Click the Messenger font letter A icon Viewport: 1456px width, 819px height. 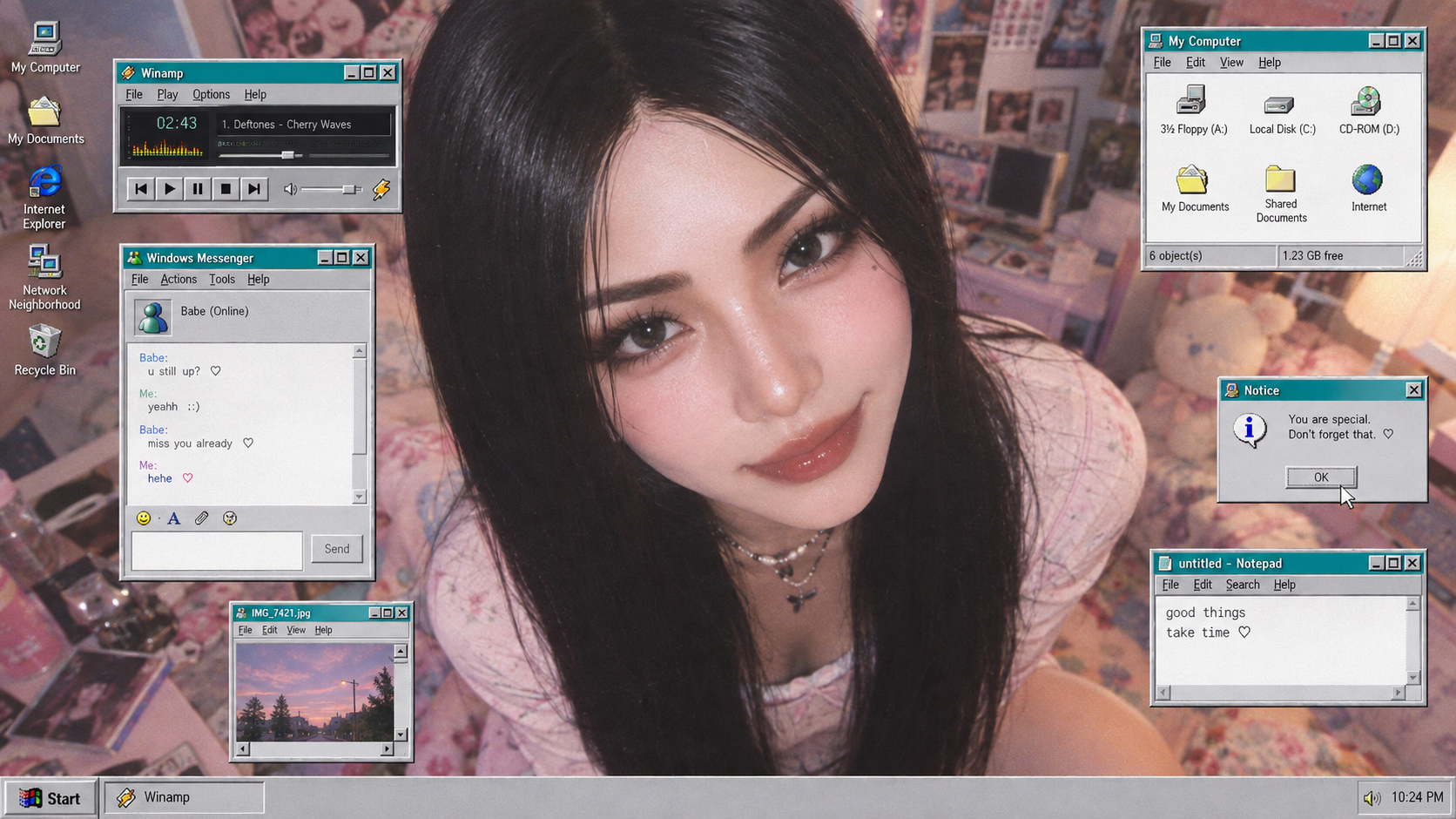(x=173, y=518)
